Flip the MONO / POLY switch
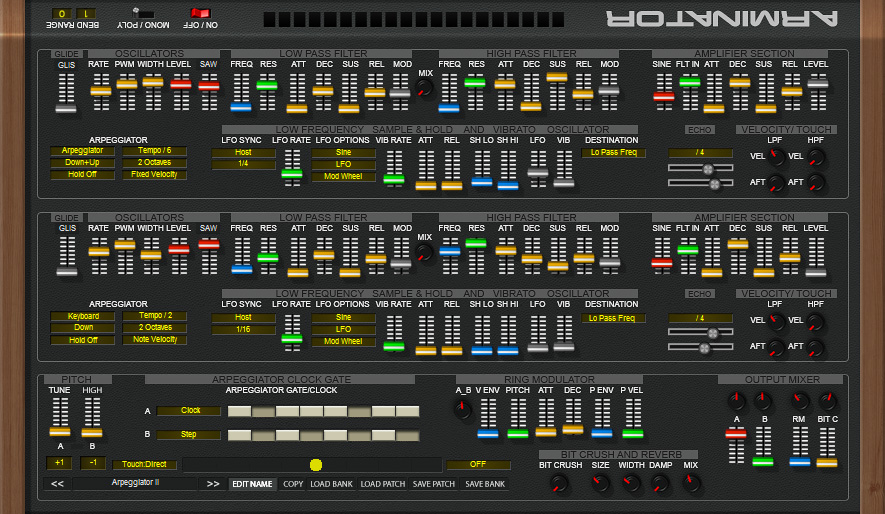 point(143,13)
